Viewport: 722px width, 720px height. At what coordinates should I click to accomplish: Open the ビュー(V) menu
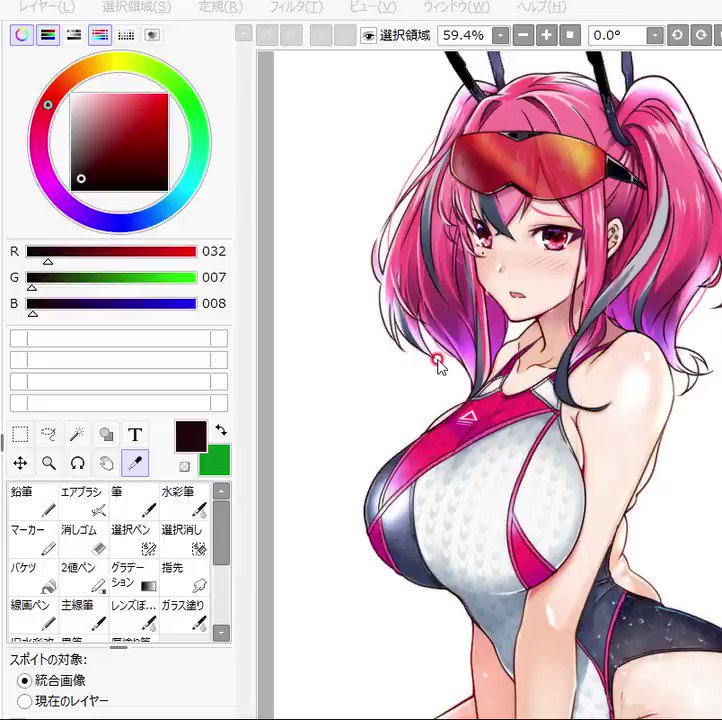(x=373, y=7)
